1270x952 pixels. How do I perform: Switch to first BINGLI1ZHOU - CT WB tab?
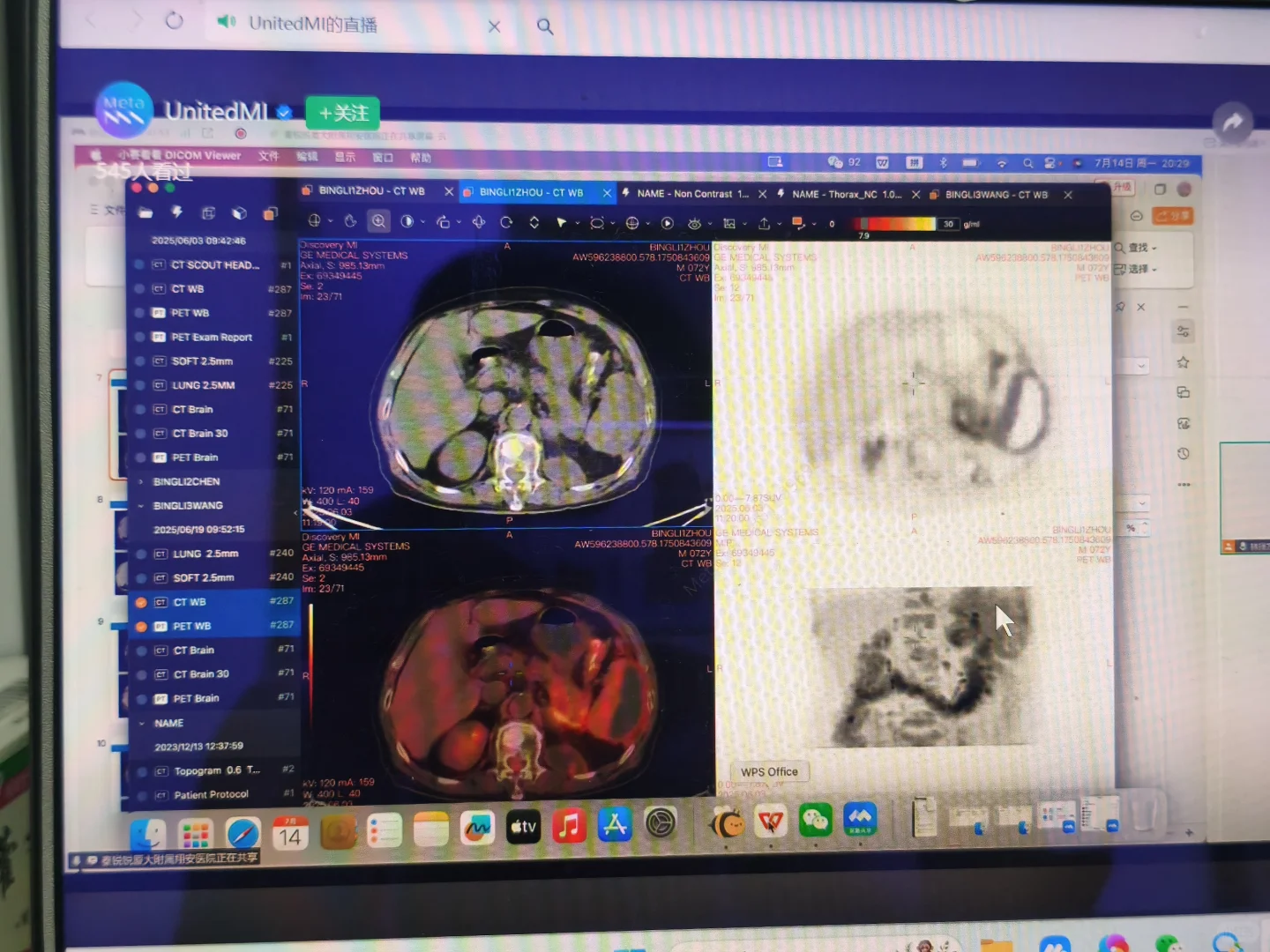371,190
